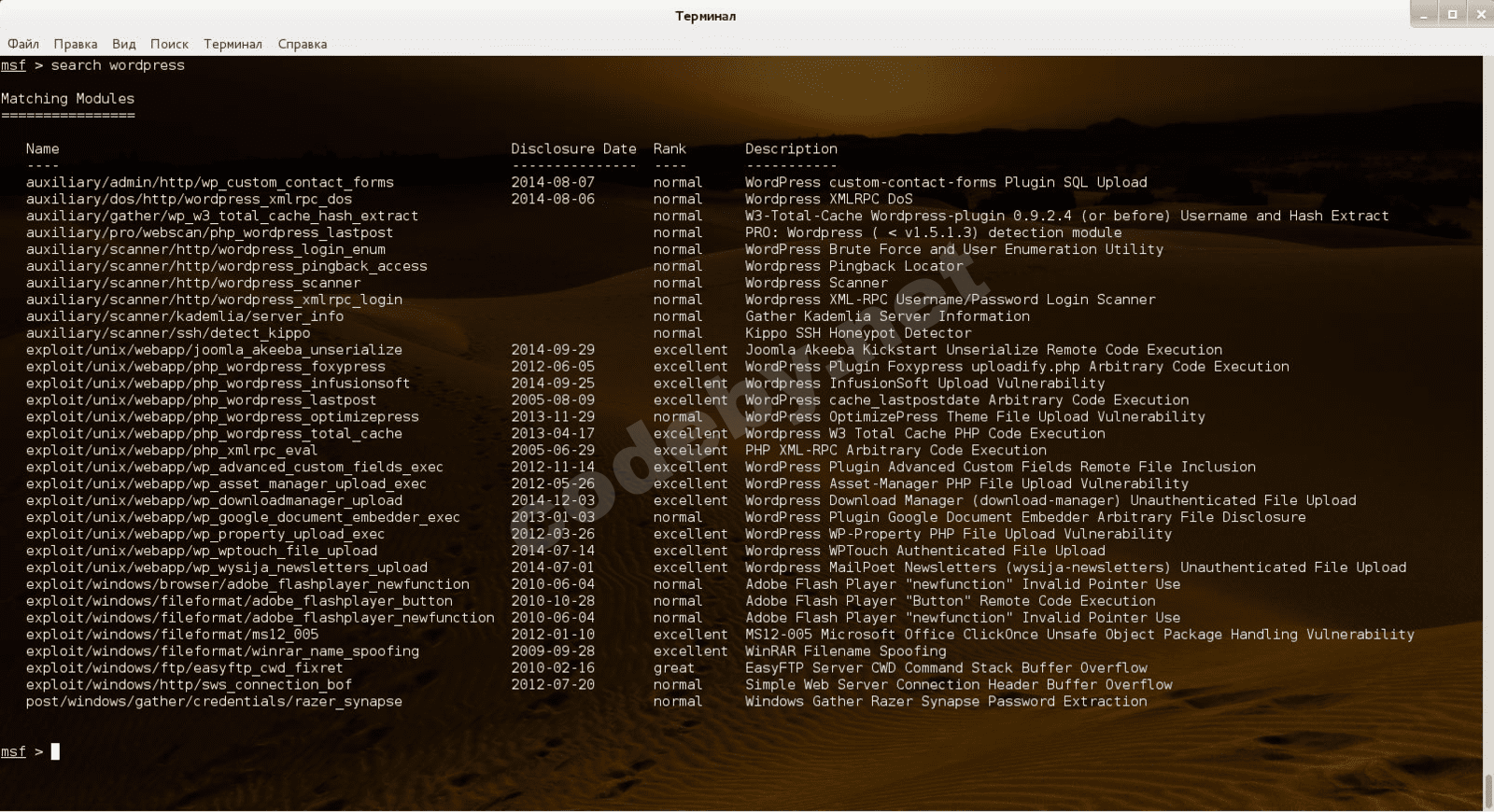Image resolution: width=1494 pixels, height=812 pixels.
Task: Click the terminal vertical scrollbar thumb
Action: [x=1488, y=791]
